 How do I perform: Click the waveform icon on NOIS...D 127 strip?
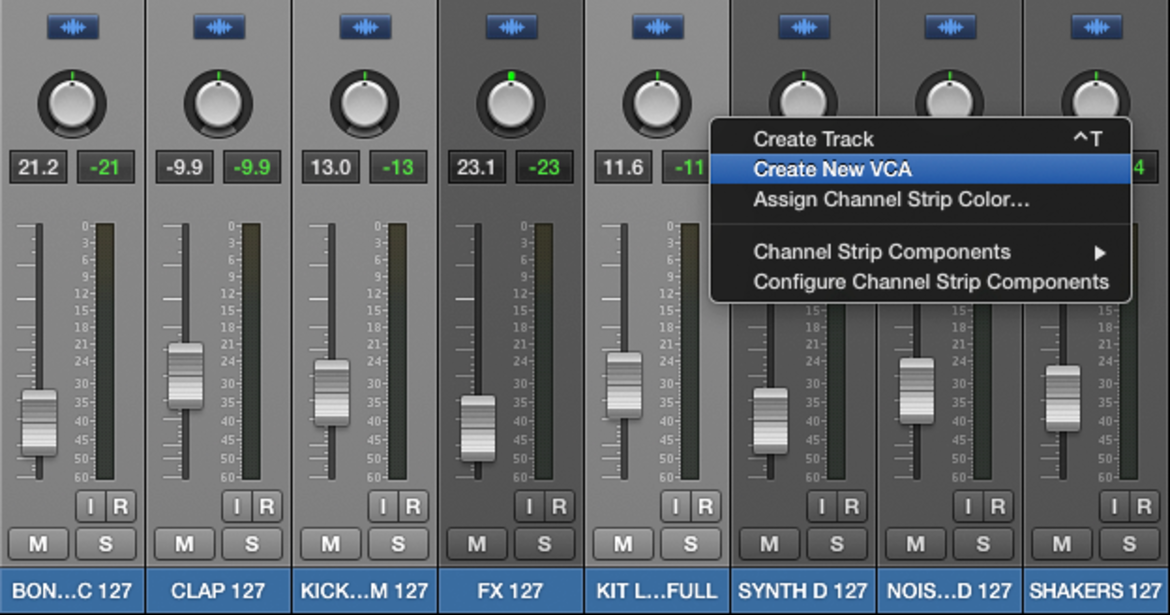pos(951,28)
